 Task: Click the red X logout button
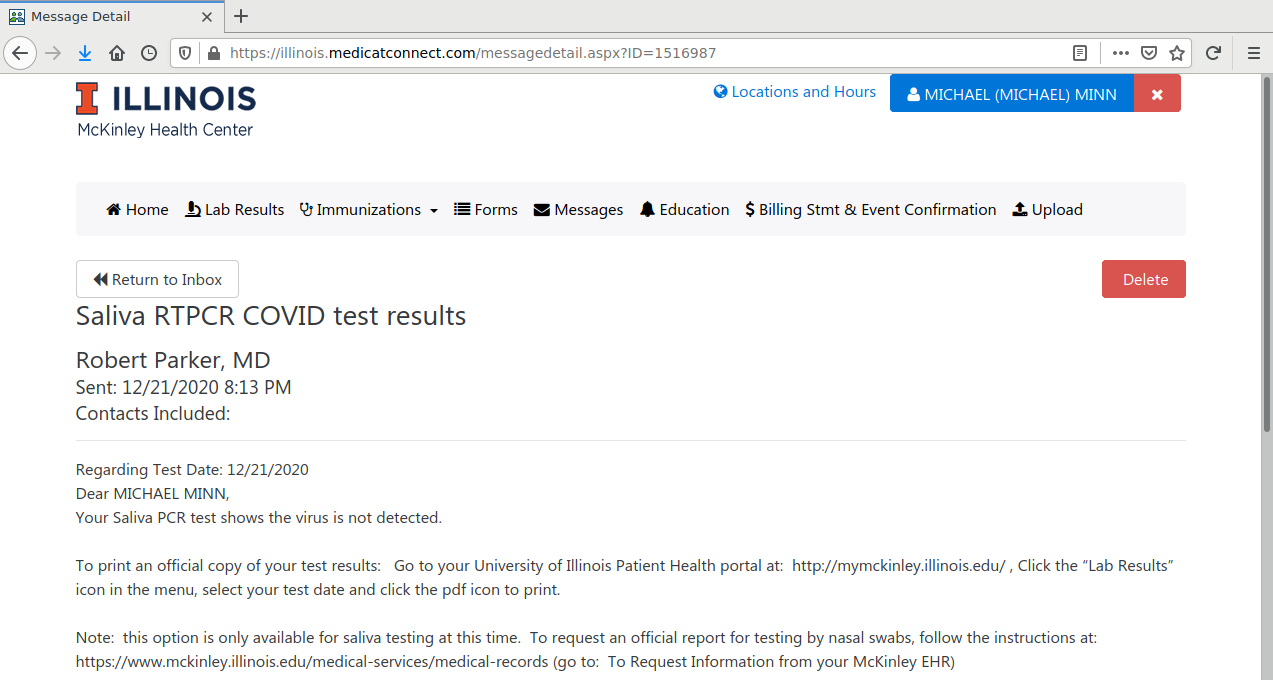(x=1157, y=94)
